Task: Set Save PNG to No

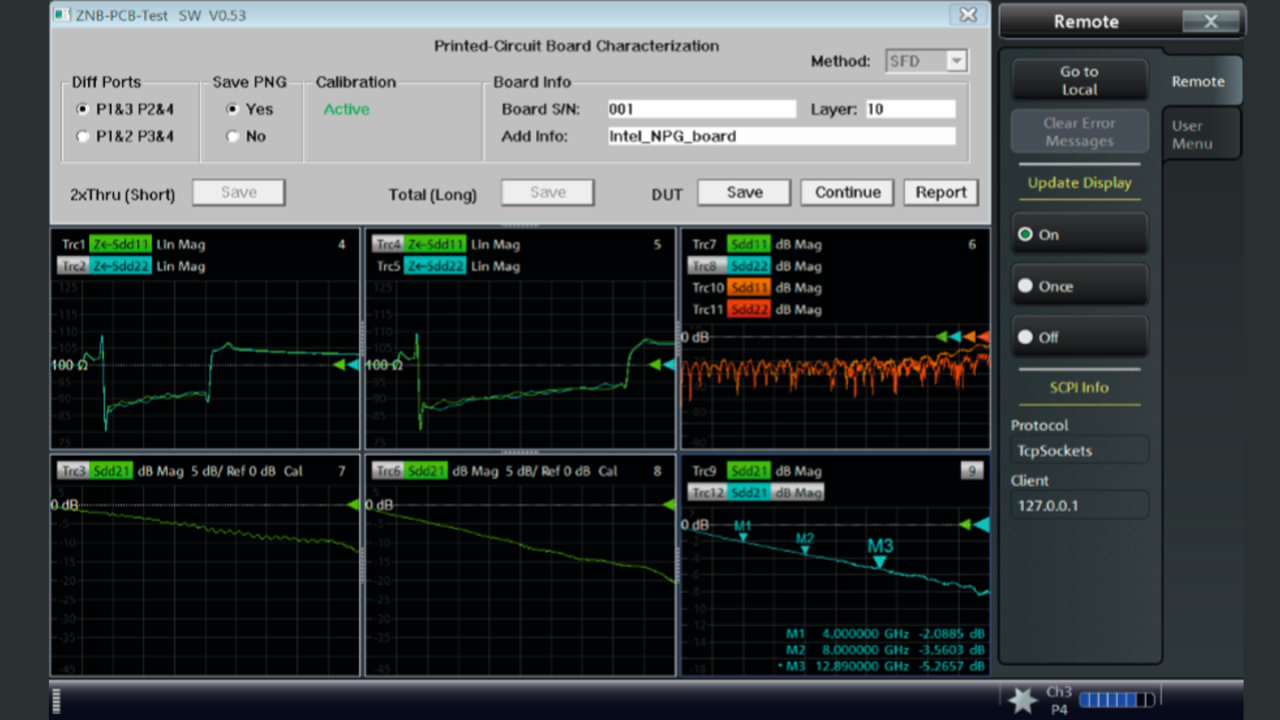Action: click(x=233, y=136)
